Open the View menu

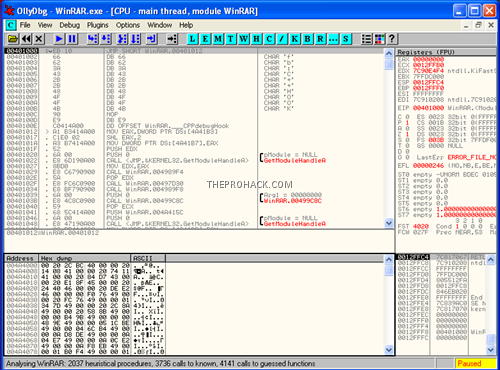point(45,25)
